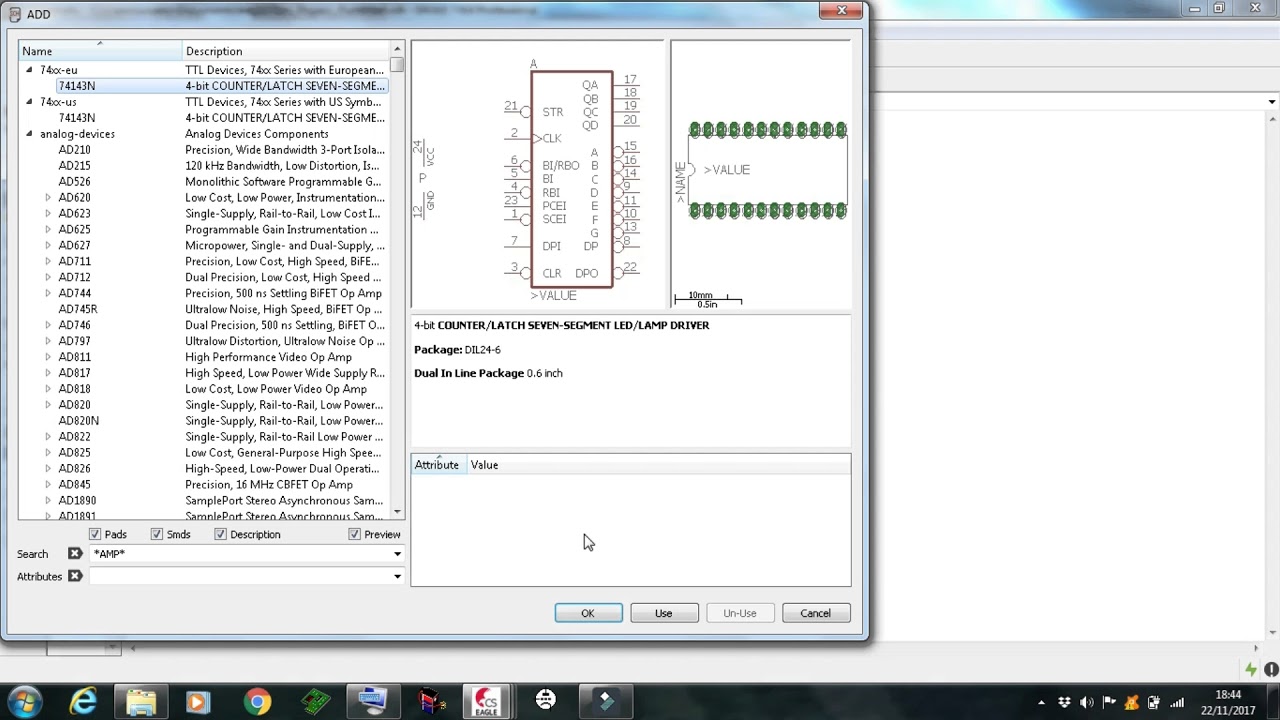Toggle the Preview checkbox

(x=354, y=535)
